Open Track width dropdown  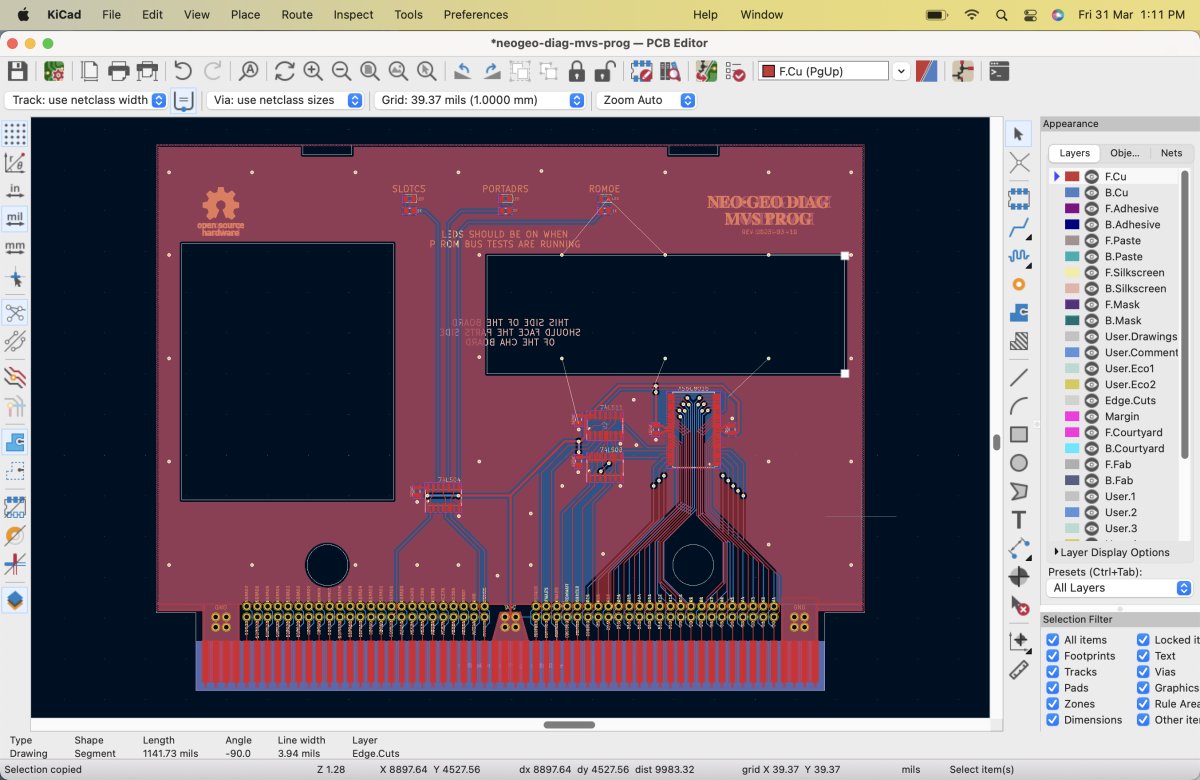pos(86,100)
